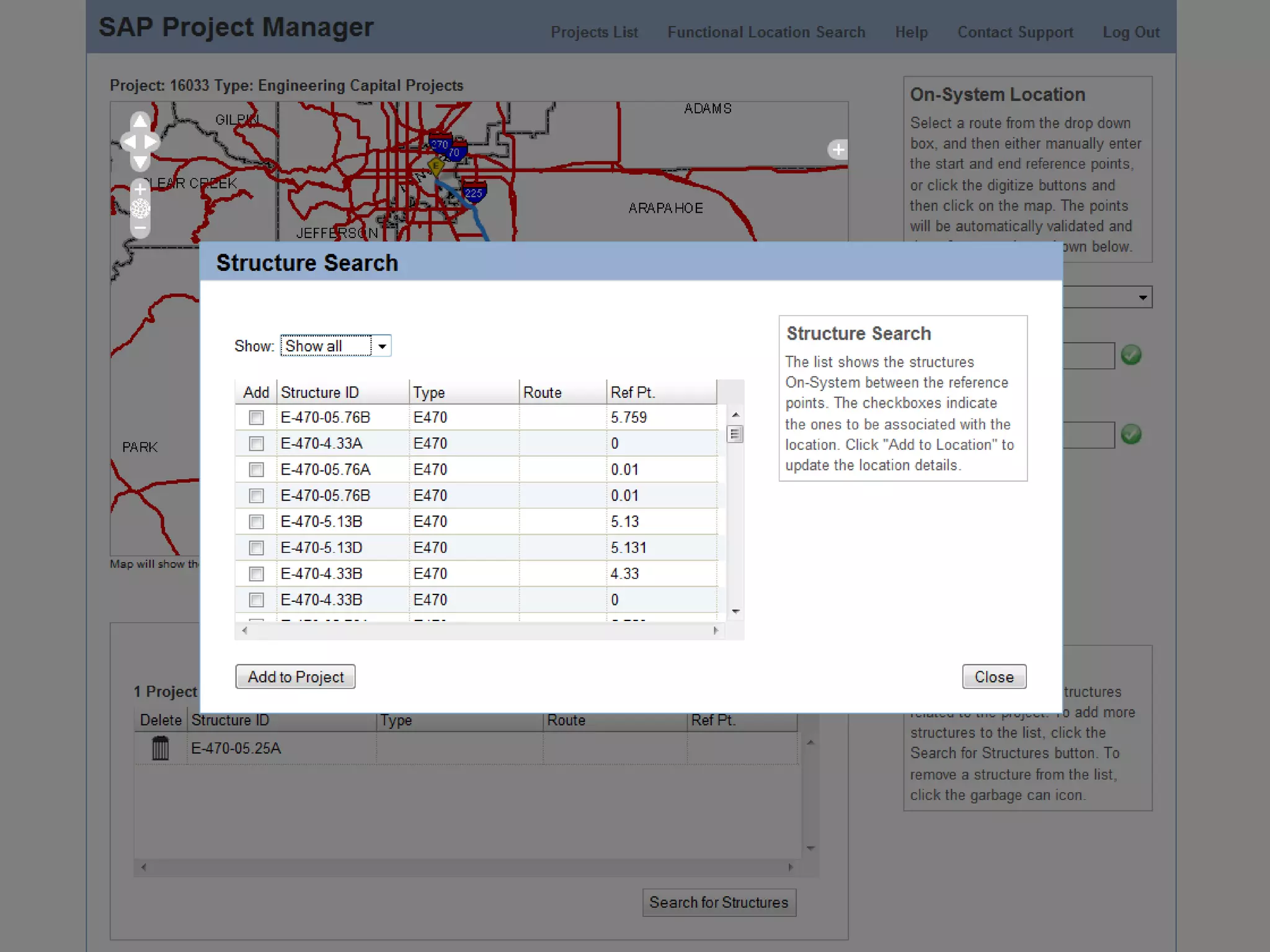
Task: Click the structure list scroll up arrow
Action: coord(735,415)
